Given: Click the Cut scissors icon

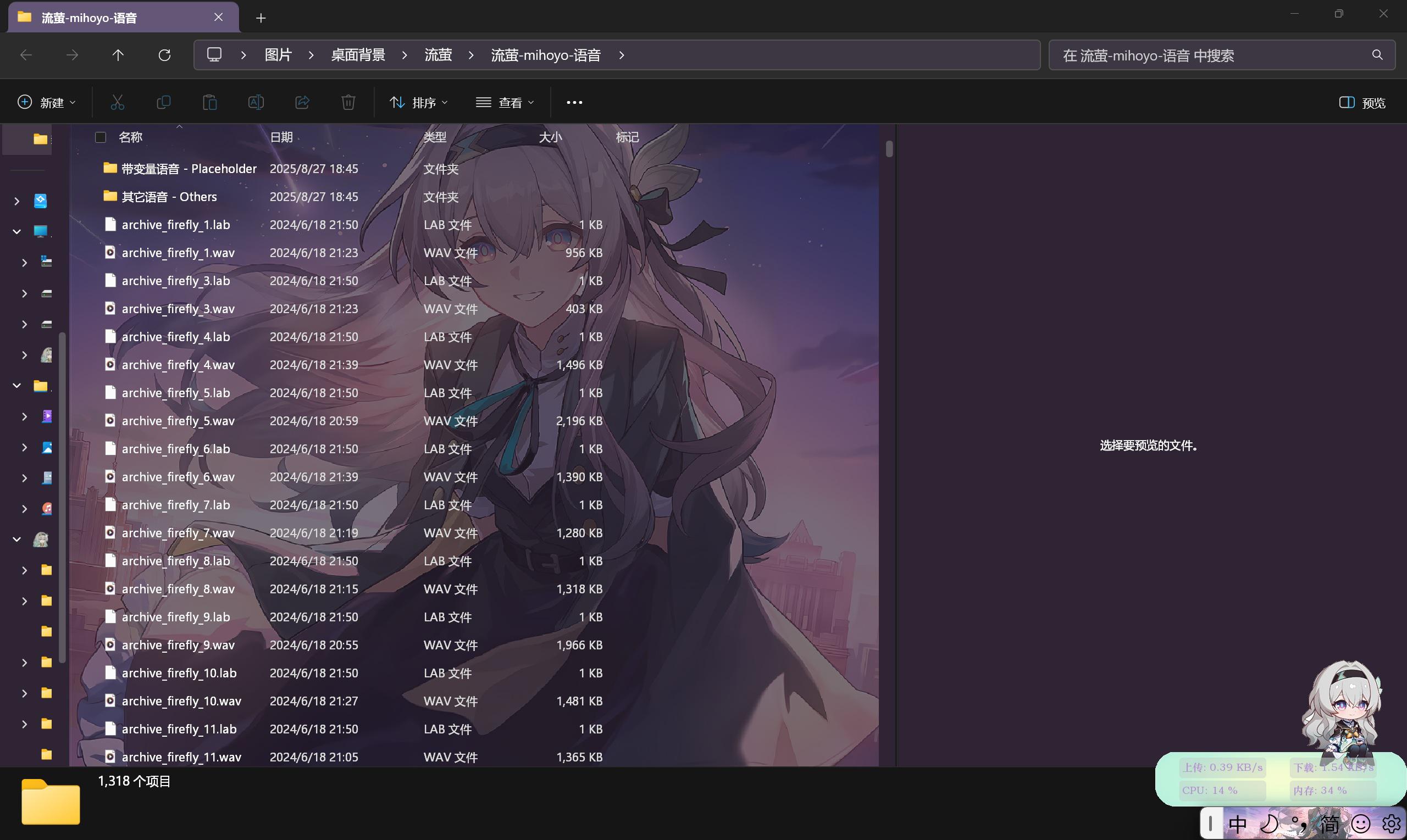Looking at the screenshot, I should pos(117,102).
